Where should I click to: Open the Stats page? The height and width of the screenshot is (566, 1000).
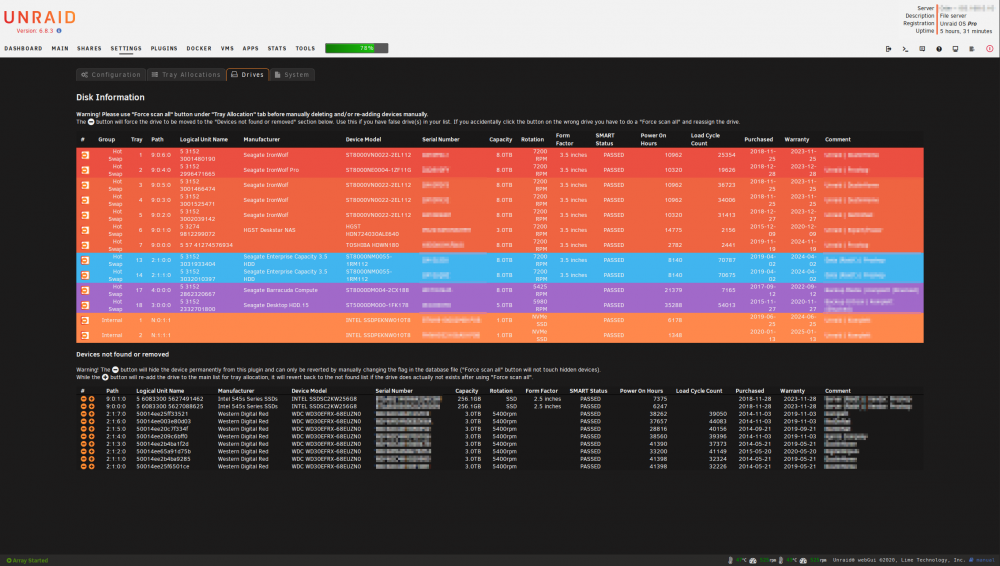(277, 48)
